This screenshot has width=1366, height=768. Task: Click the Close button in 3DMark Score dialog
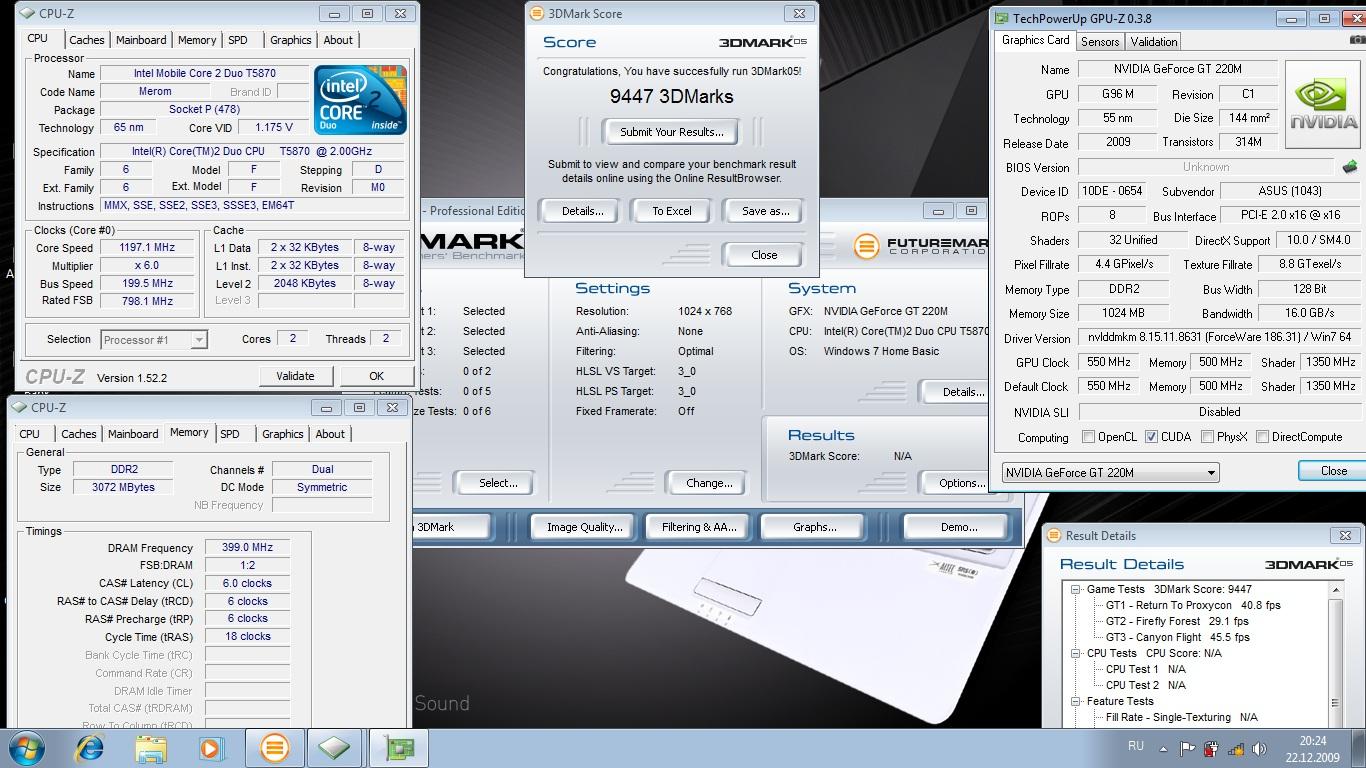[x=764, y=255]
